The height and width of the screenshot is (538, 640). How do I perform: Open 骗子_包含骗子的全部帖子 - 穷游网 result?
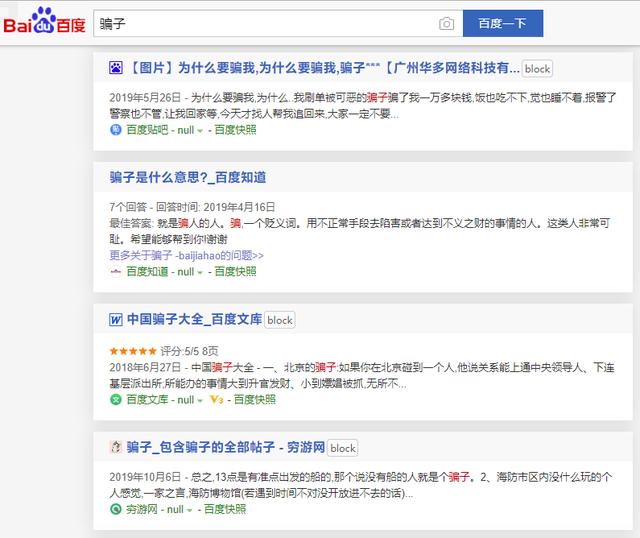[226, 447]
